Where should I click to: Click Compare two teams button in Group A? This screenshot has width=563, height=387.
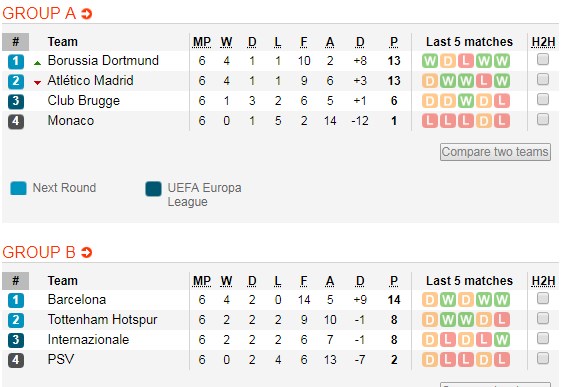pos(495,152)
